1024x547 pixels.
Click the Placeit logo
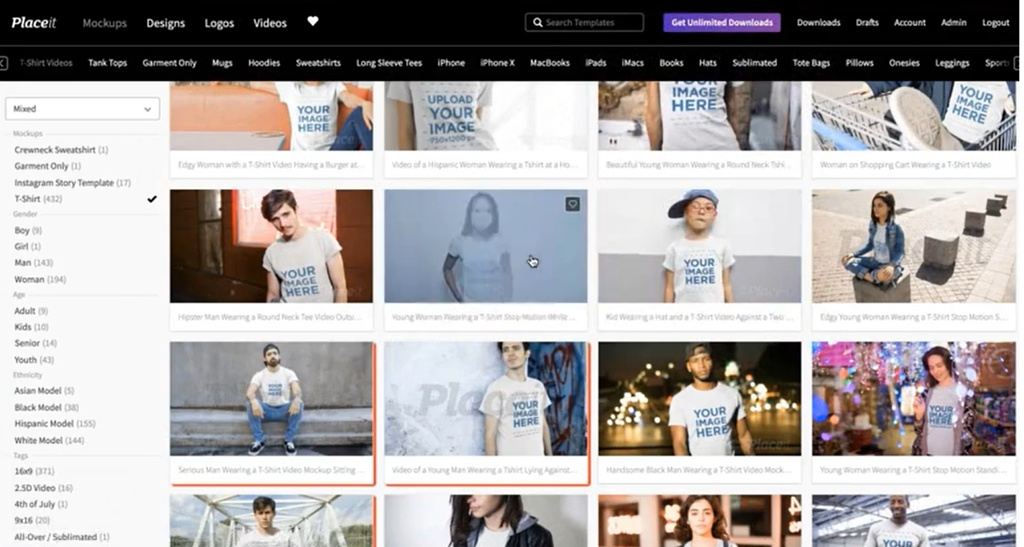pyautogui.click(x=33, y=23)
